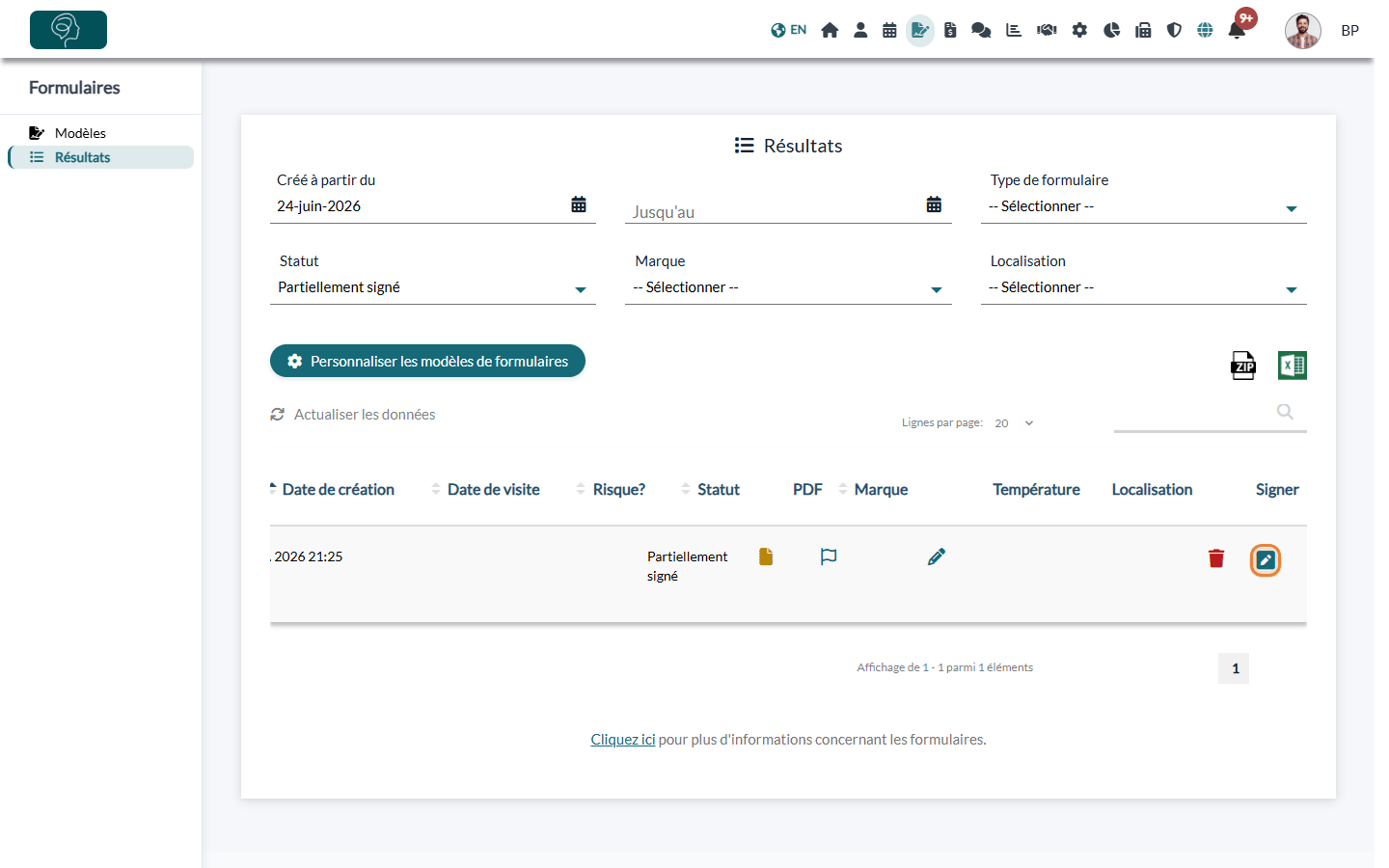Open the PDF file icon in row
1389x868 pixels.
click(x=766, y=556)
